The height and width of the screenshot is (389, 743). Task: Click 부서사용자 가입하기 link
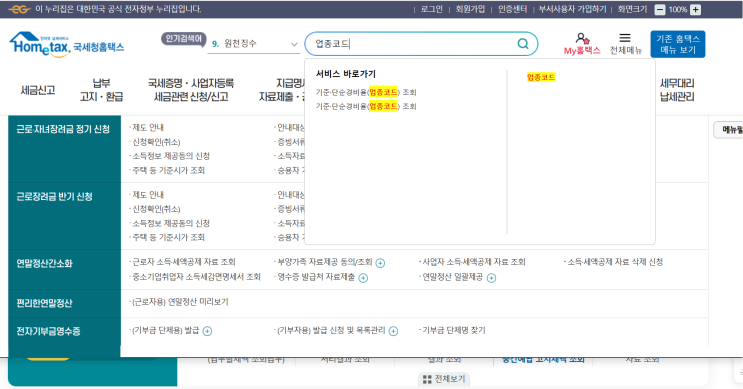pos(572,9)
